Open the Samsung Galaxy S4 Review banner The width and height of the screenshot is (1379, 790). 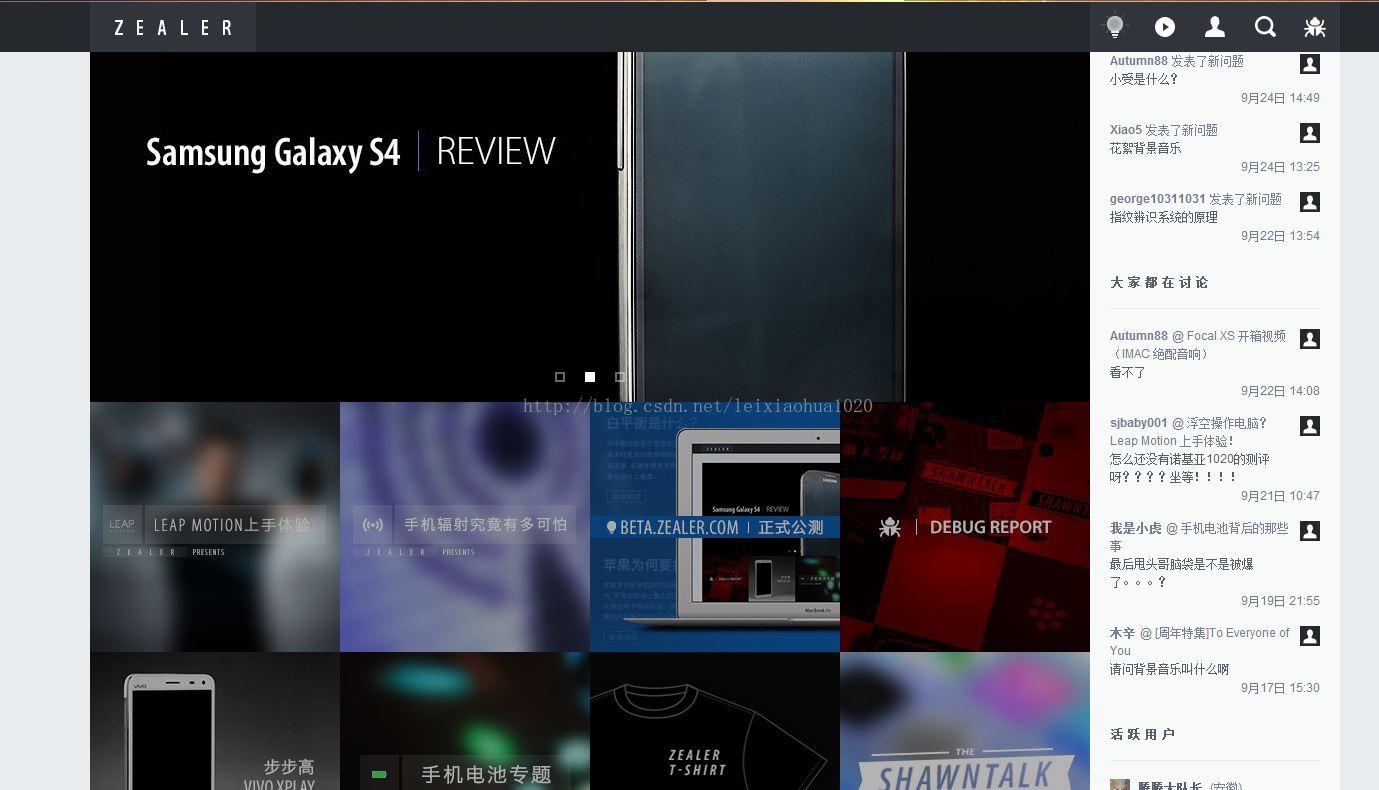(x=590, y=227)
